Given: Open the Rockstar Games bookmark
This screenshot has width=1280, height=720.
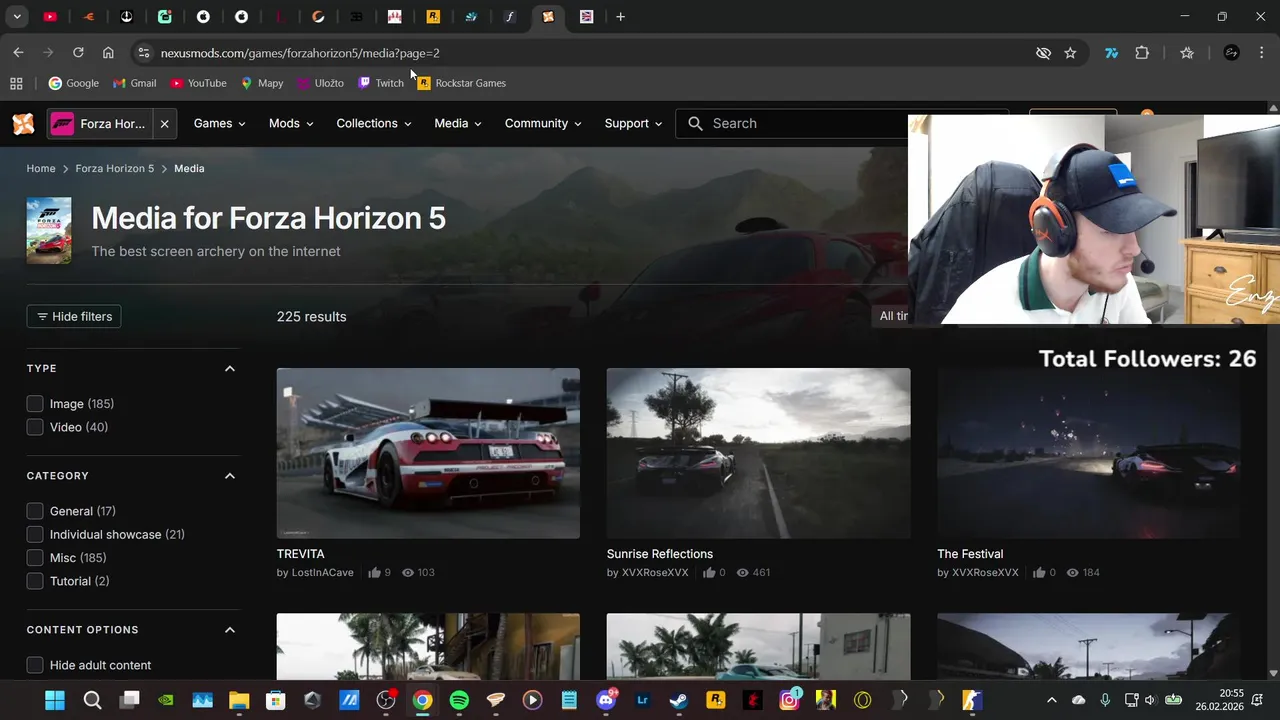Looking at the screenshot, I should pyautogui.click(x=462, y=83).
